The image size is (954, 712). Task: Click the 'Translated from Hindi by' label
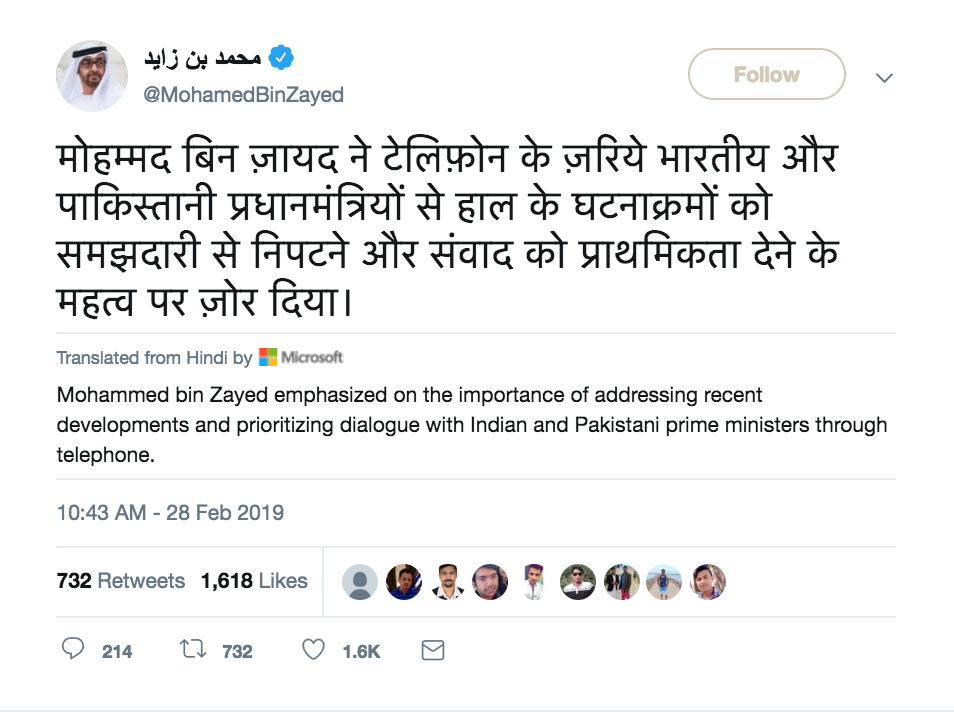(154, 357)
